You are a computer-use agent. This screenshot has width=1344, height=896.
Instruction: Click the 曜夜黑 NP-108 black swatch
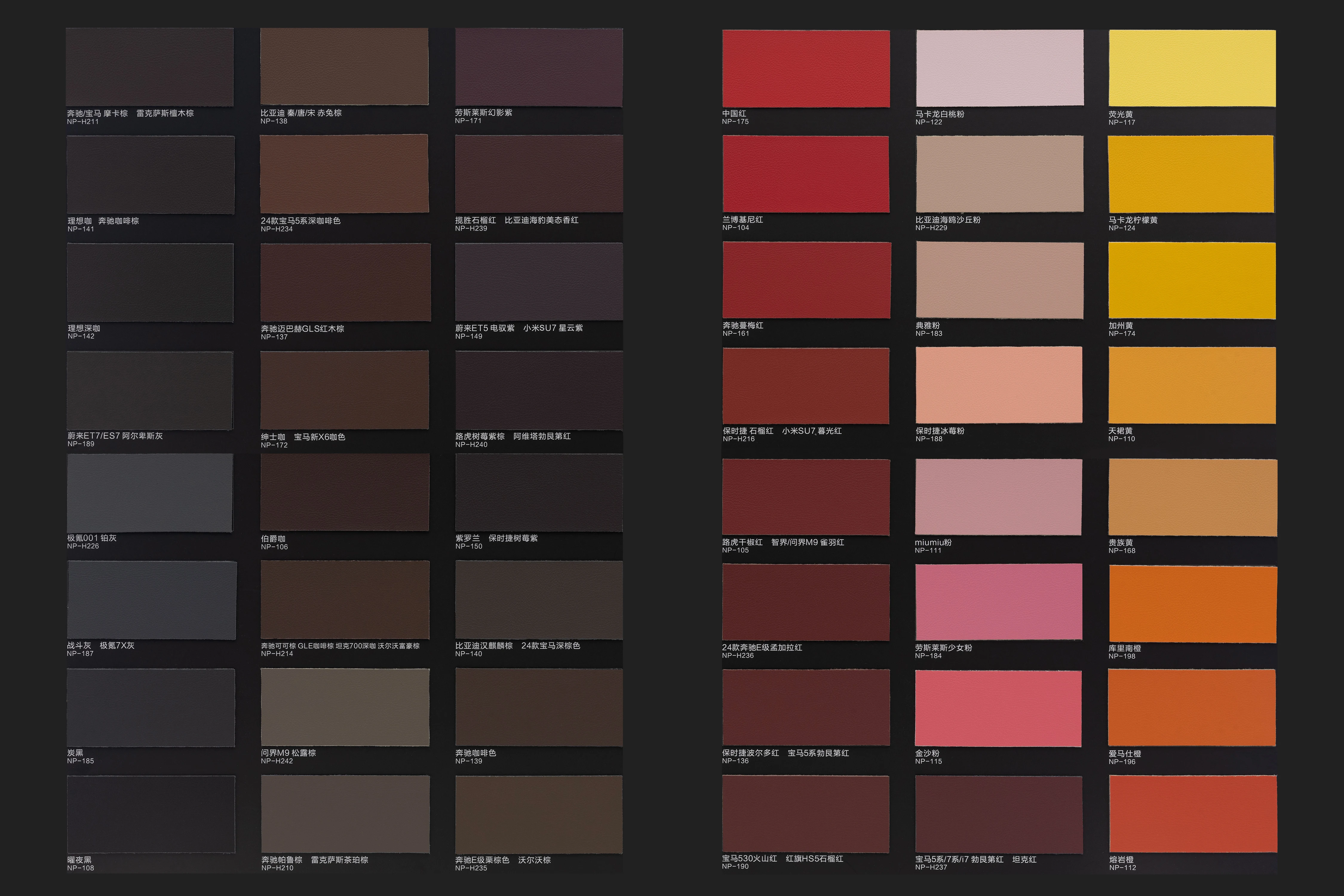click(x=151, y=814)
